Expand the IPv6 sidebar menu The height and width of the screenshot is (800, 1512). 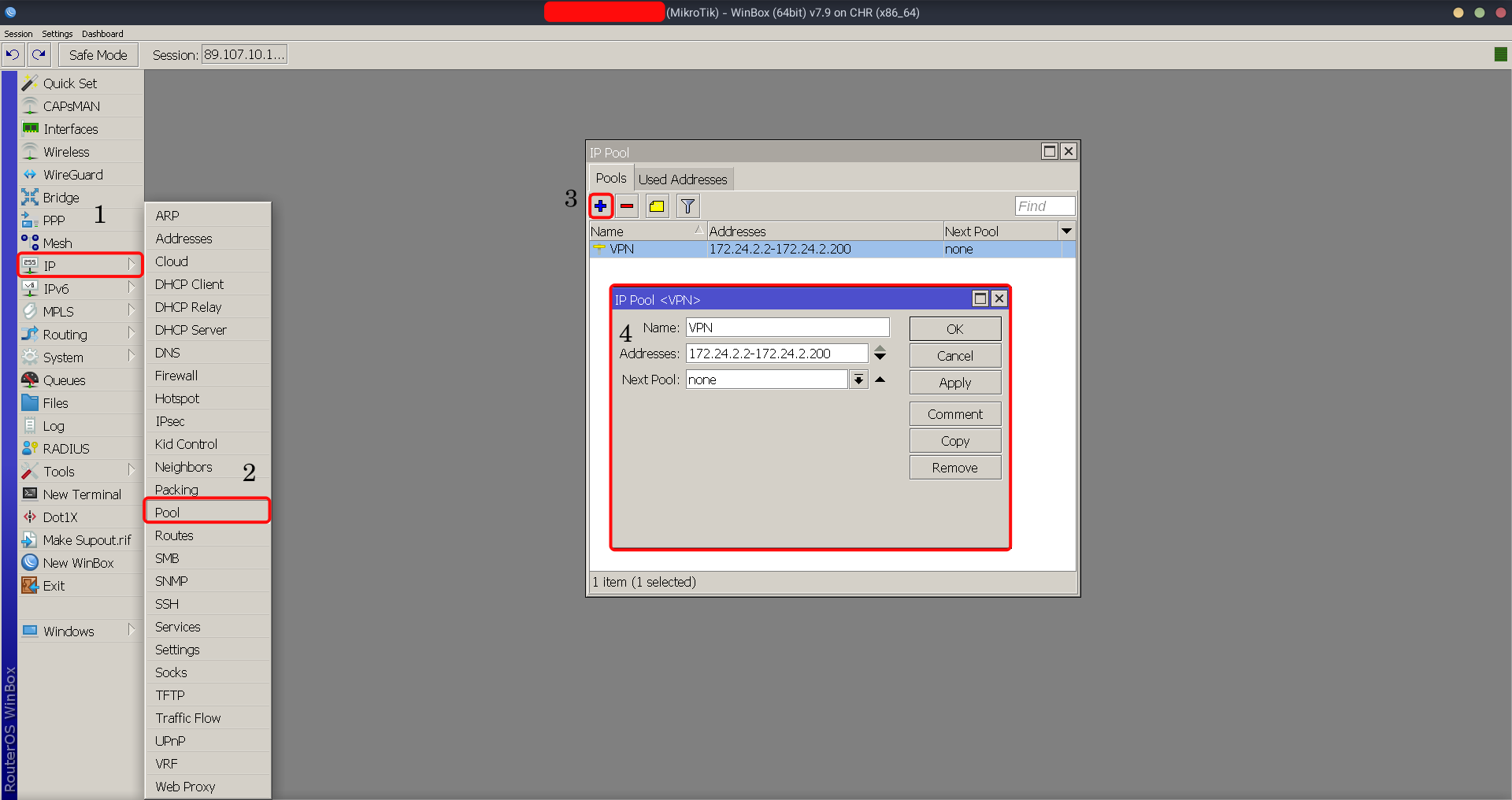pyautogui.click(x=80, y=289)
